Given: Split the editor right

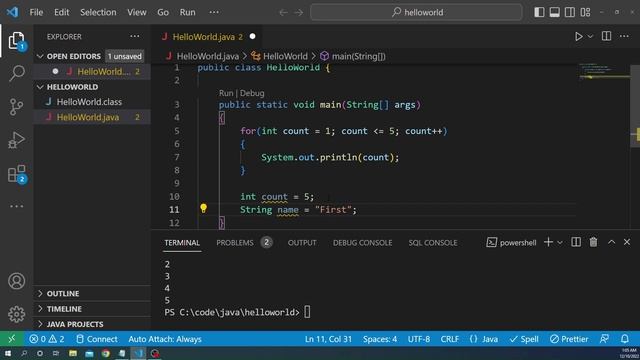Looking at the screenshot, I should coord(607,36).
